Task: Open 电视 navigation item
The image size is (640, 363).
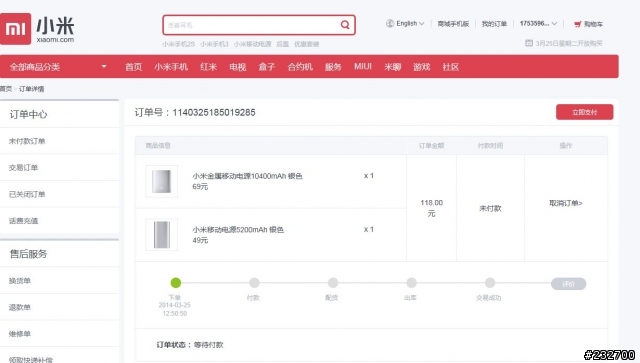Action: pyautogui.click(x=238, y=67)
